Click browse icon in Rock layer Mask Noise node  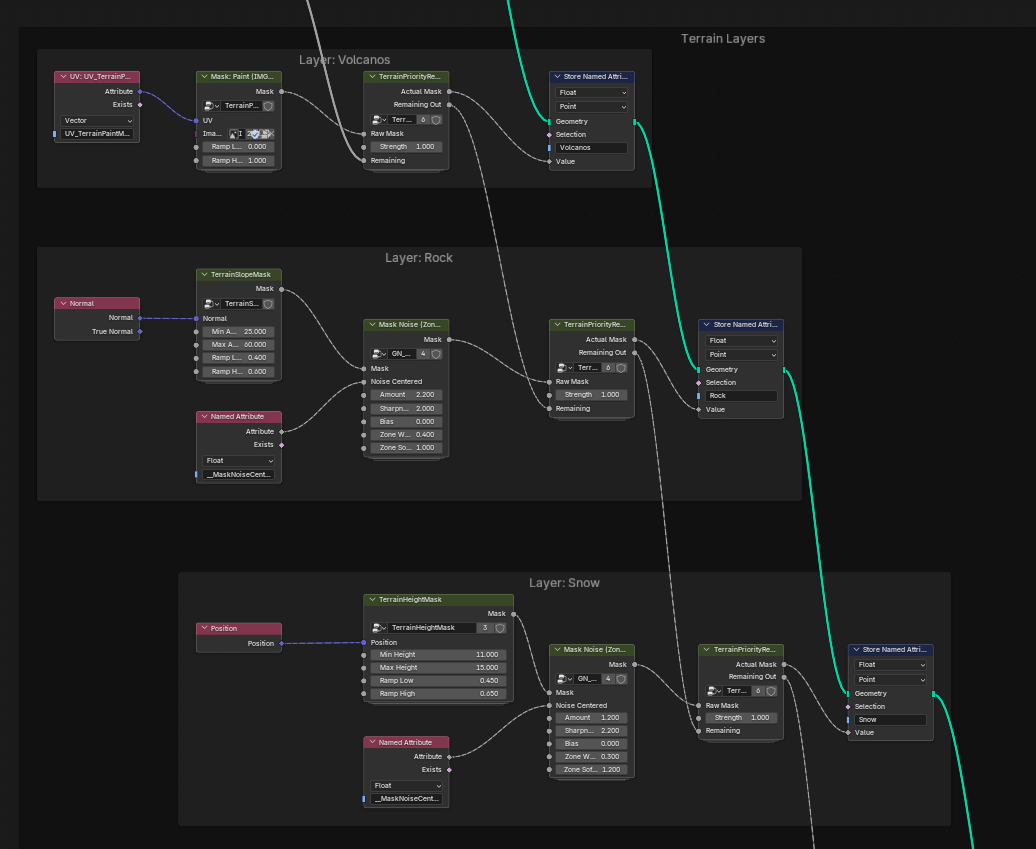379,354
